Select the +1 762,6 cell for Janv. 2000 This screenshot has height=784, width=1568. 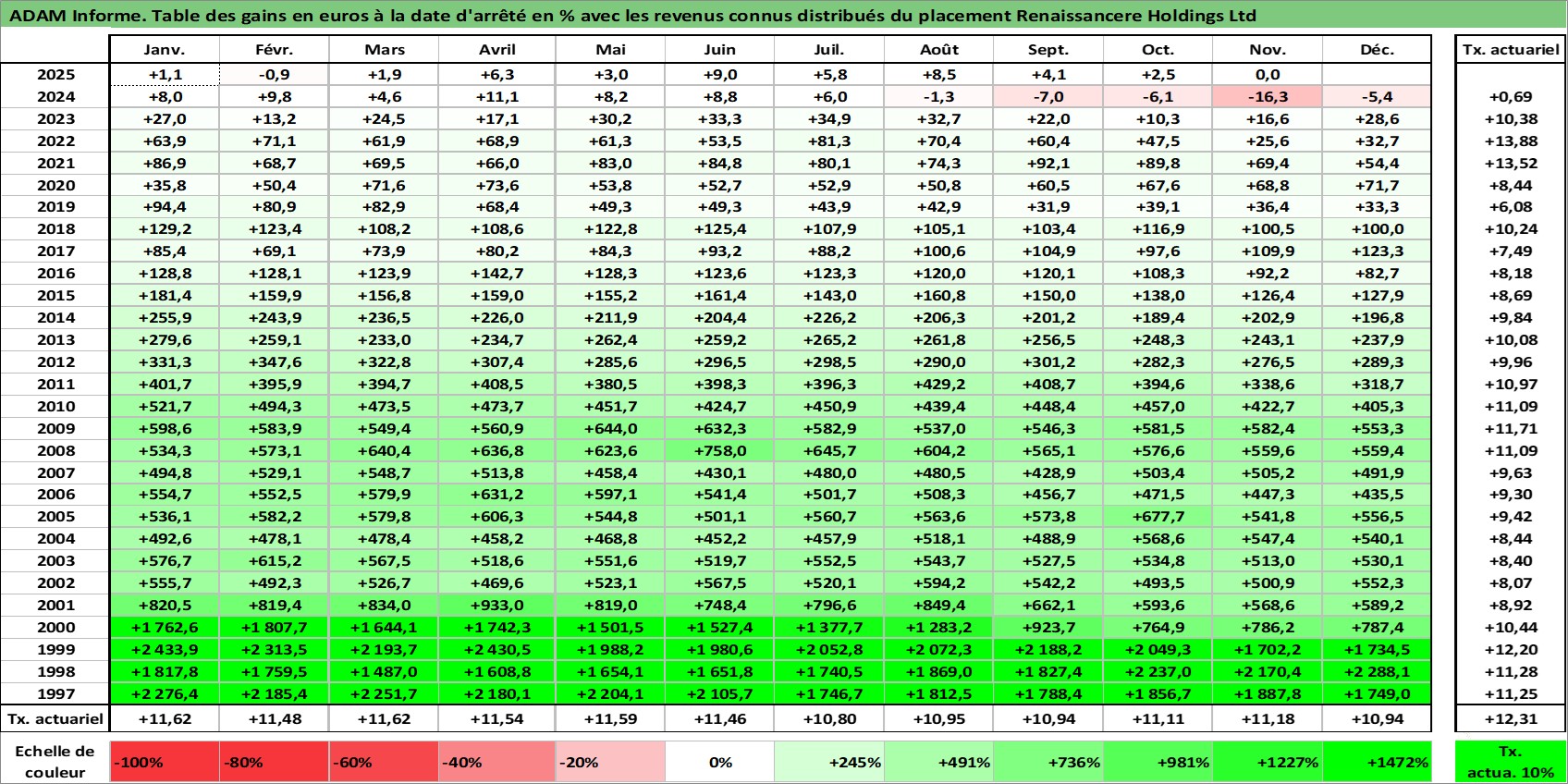tap(165, 627)
